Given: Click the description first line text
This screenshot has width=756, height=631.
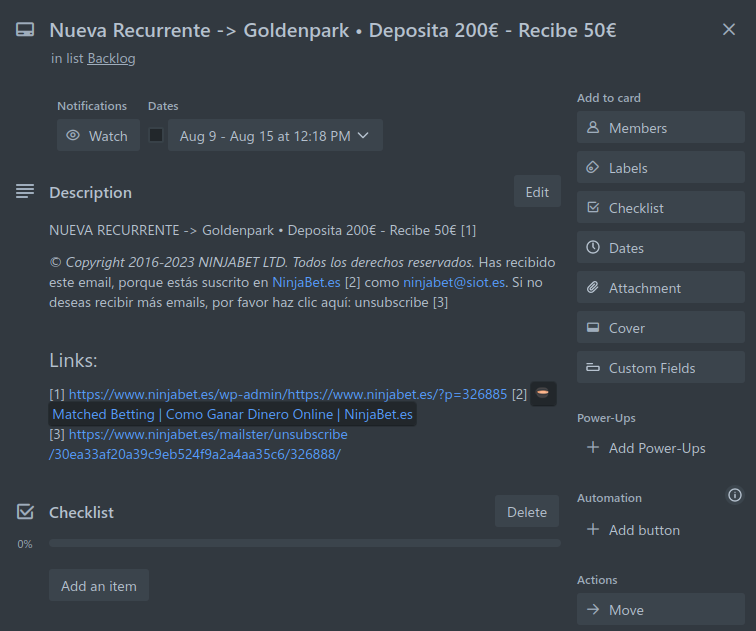Looking at the screenshot, I should point(263,230).
